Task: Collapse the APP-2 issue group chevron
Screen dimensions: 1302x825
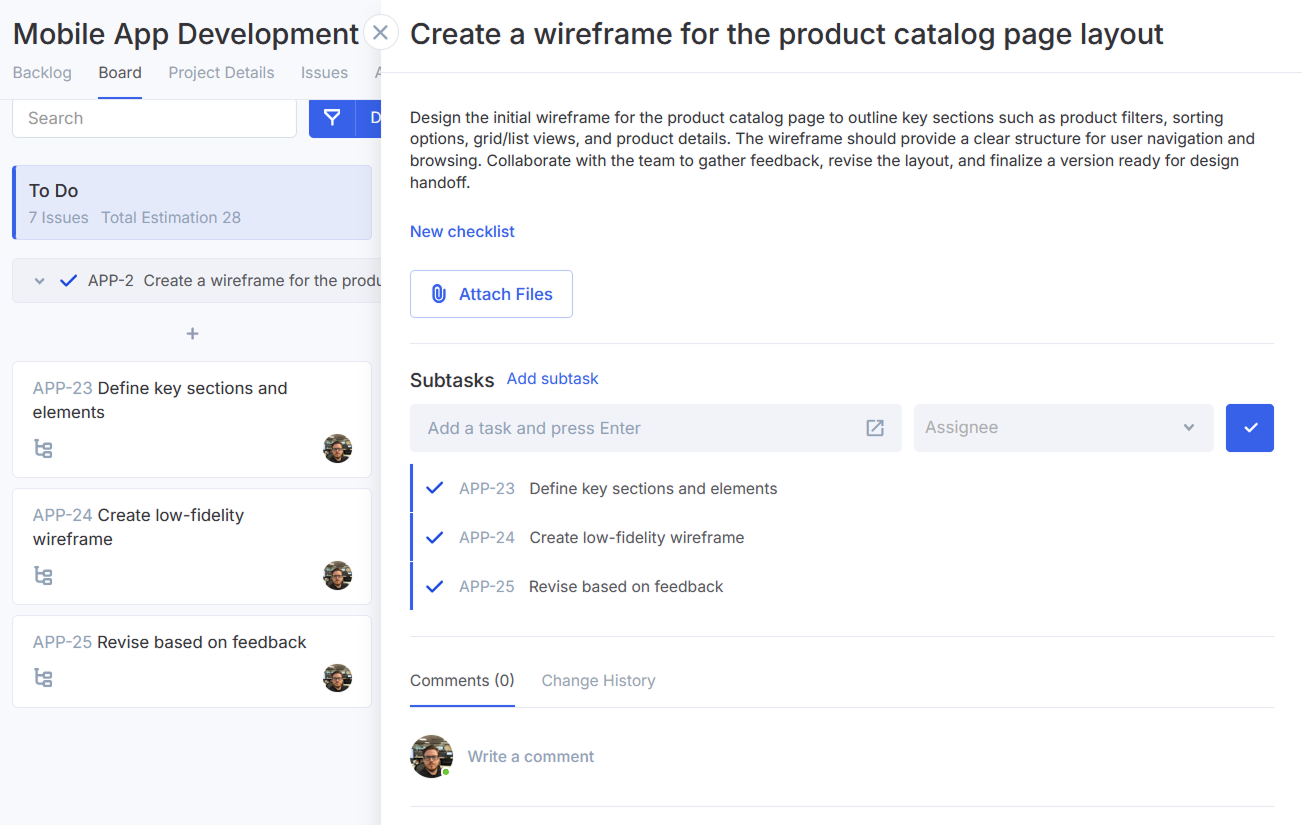Action: (x=40, y=281)
